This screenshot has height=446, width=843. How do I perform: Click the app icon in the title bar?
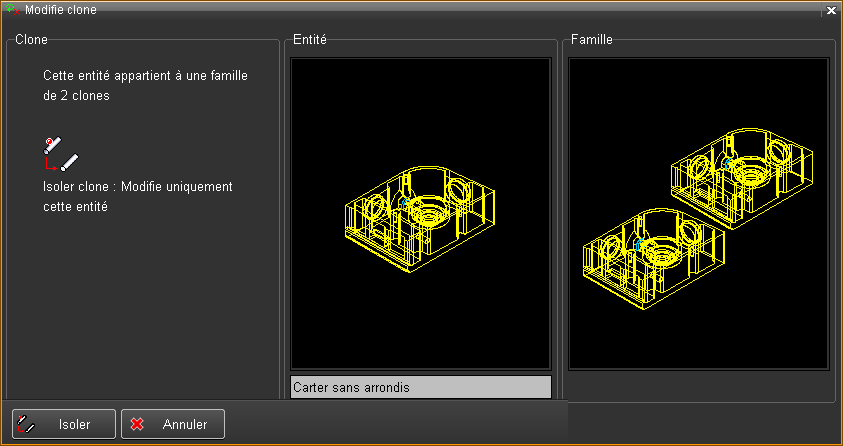tap(12, 9)
